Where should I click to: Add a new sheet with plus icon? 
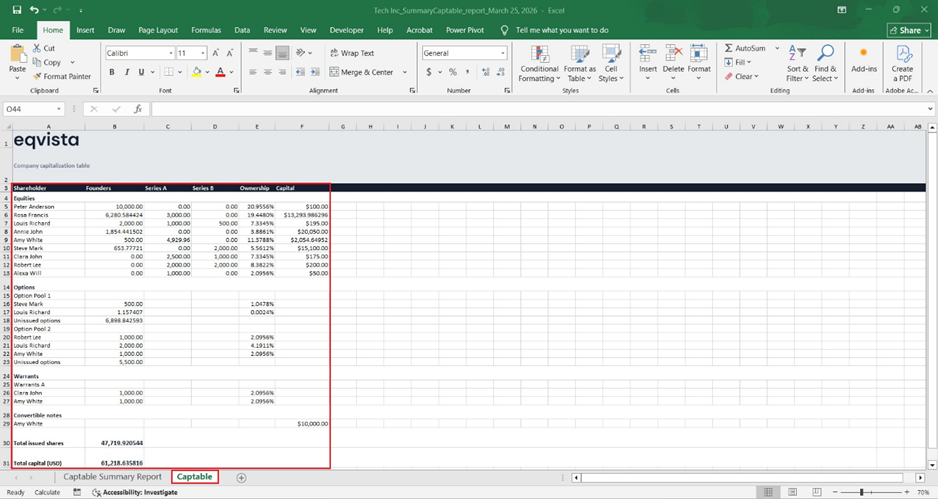pos(241,478)
